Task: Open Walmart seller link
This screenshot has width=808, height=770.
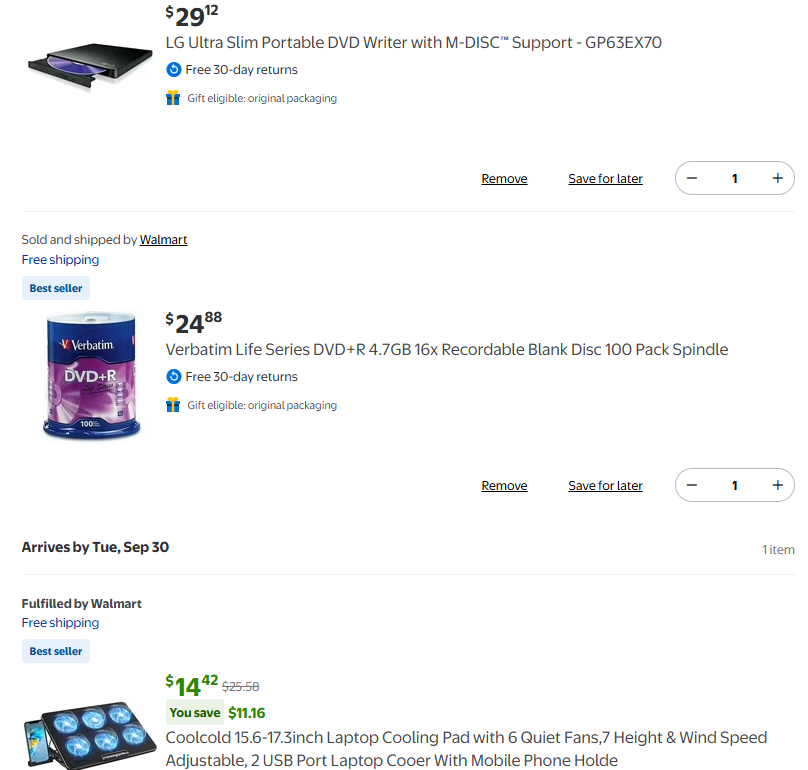Action: pyautogui.click(x=163, y=240)
